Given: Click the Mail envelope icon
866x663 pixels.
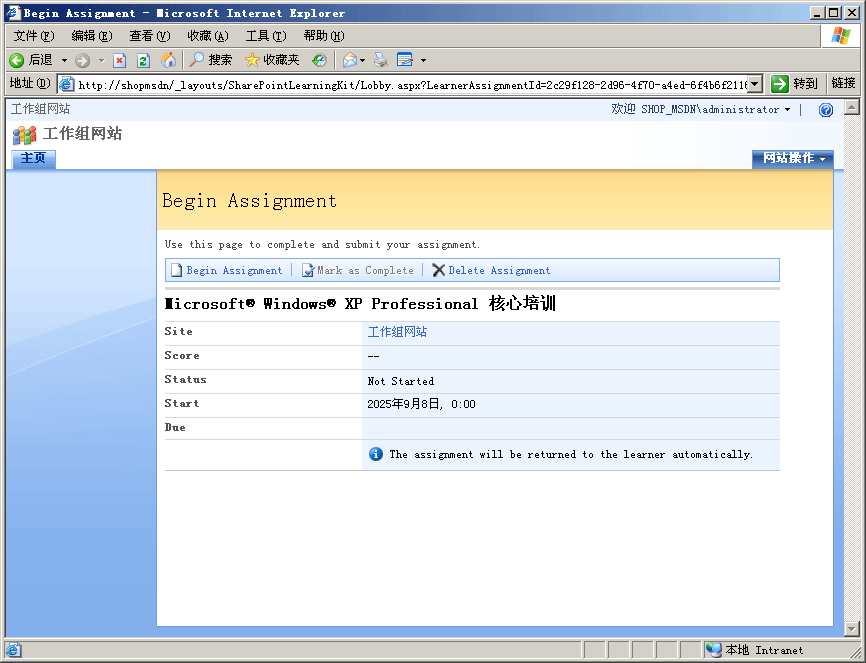Looking at the screenshot, I should click(x=349, y=60).
